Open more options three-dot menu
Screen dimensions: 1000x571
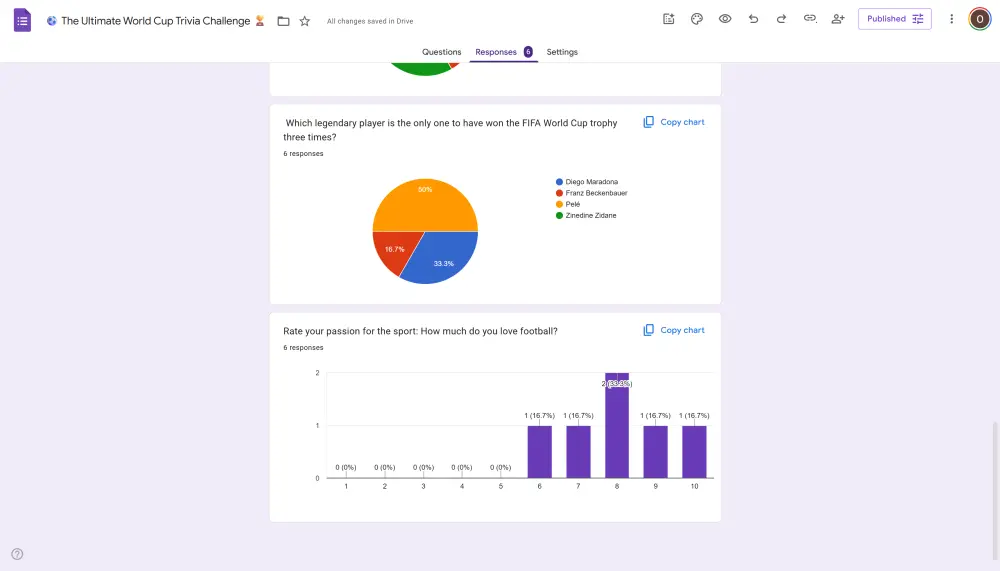click(x=952, y=19)
